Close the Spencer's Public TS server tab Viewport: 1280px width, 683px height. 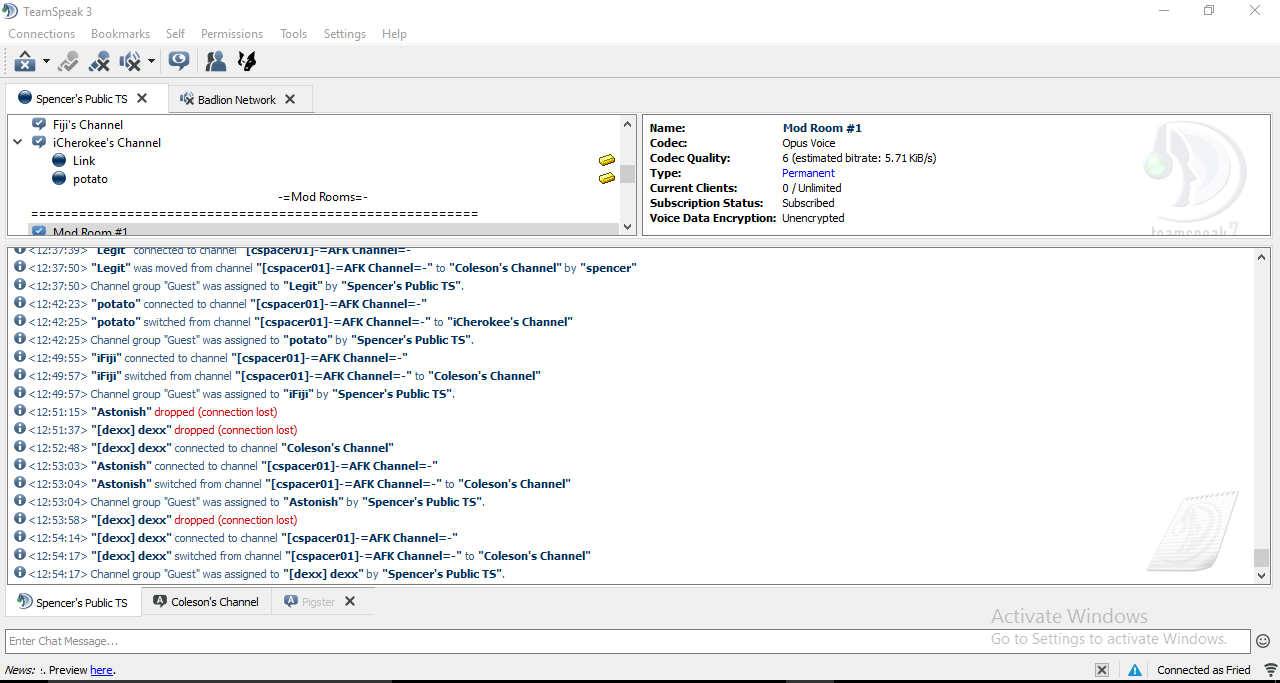[142, 99]
